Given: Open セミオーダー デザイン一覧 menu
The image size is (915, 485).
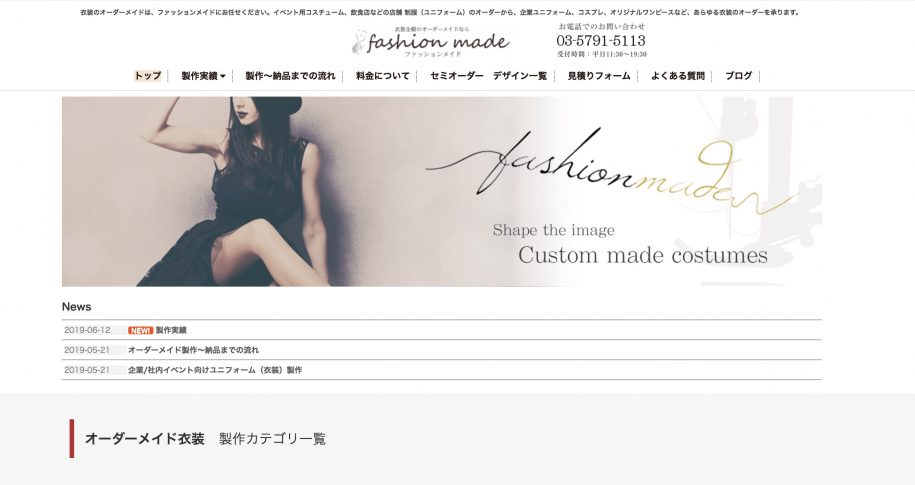Looking at the screenshot, I should tap(488, 76).
